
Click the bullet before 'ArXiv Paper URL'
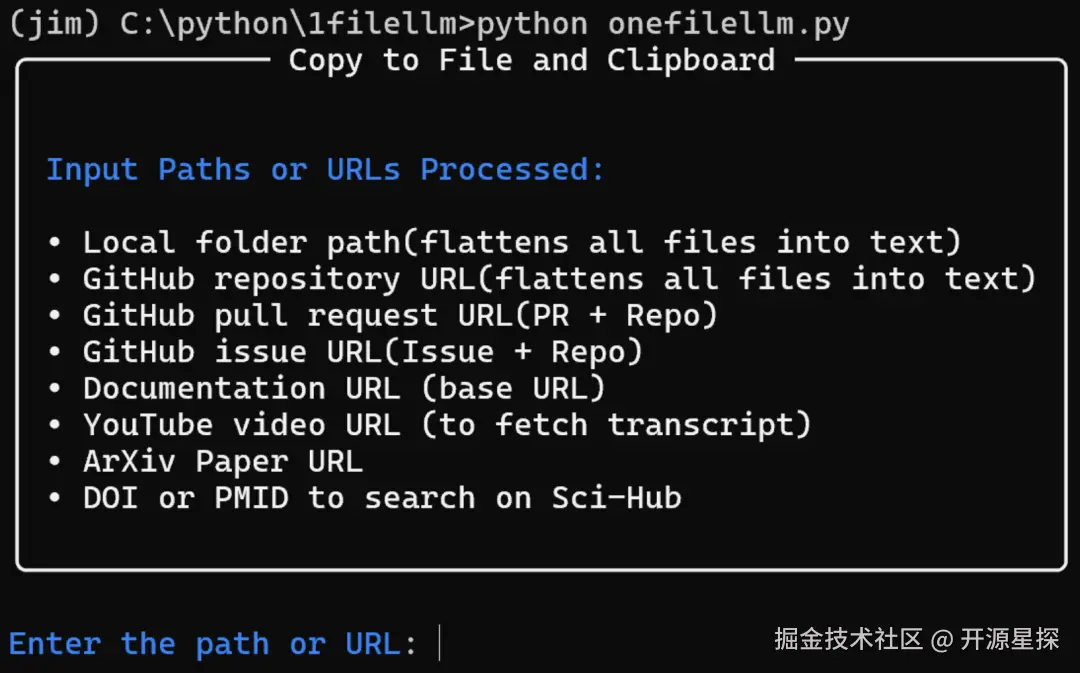[54, 462]
